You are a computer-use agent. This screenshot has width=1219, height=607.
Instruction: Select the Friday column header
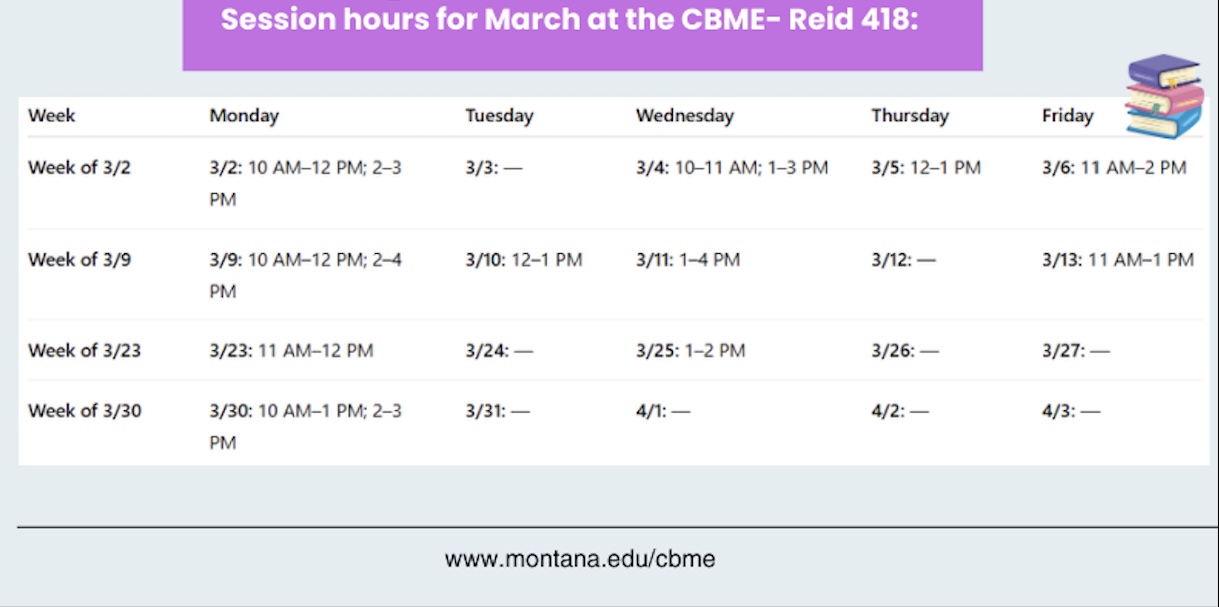(x=1067, y=116)
